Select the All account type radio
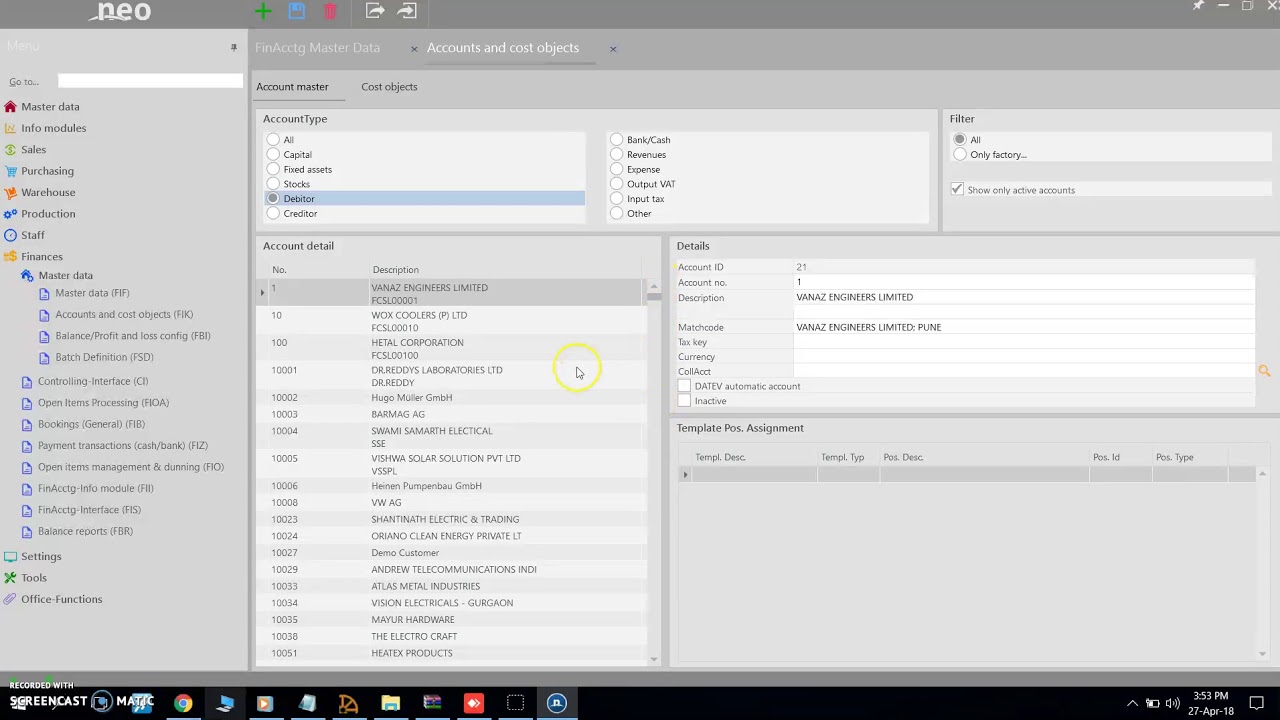 [x=273, y=140]
